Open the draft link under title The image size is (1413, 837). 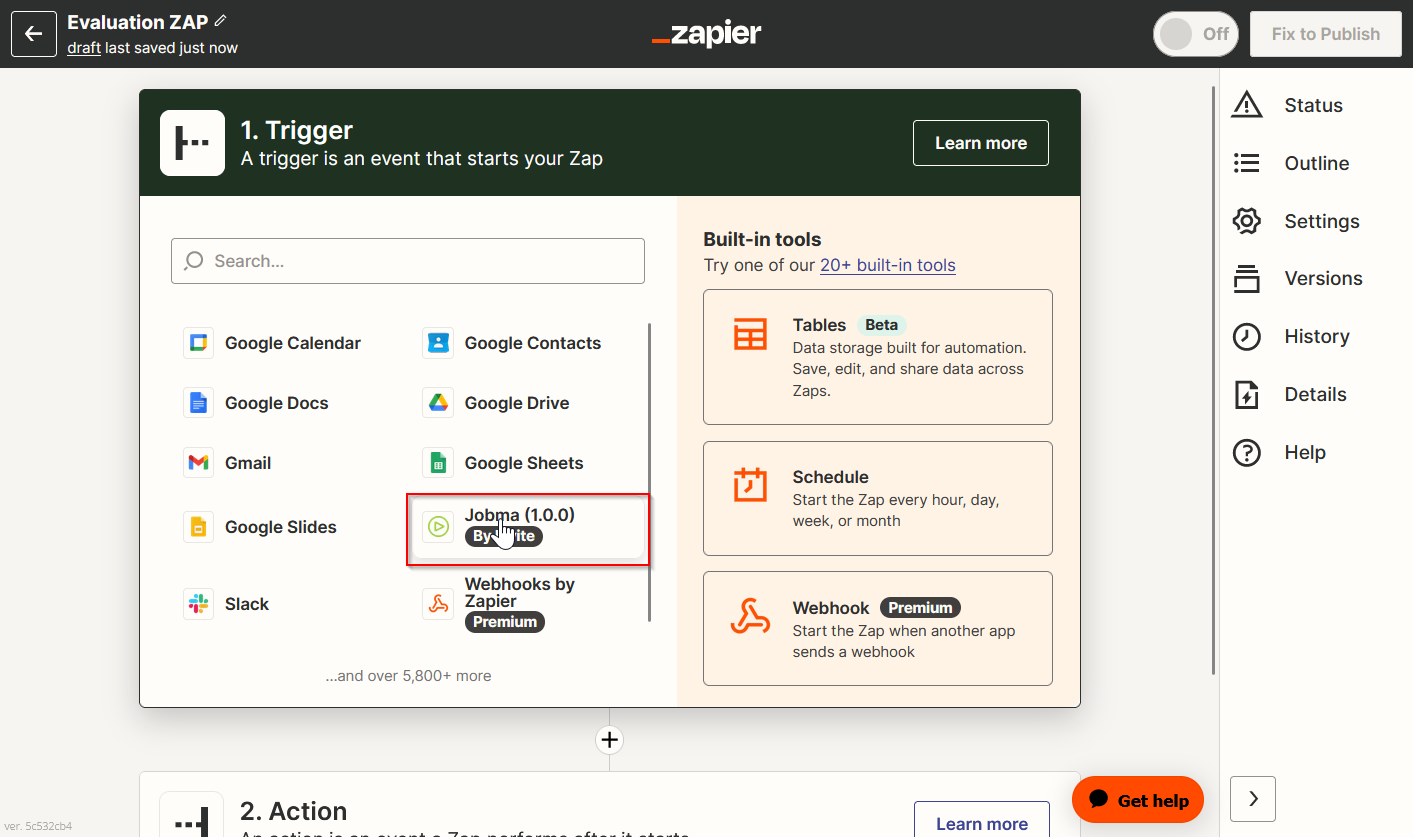pyautogui.click(x=84, y=47)
